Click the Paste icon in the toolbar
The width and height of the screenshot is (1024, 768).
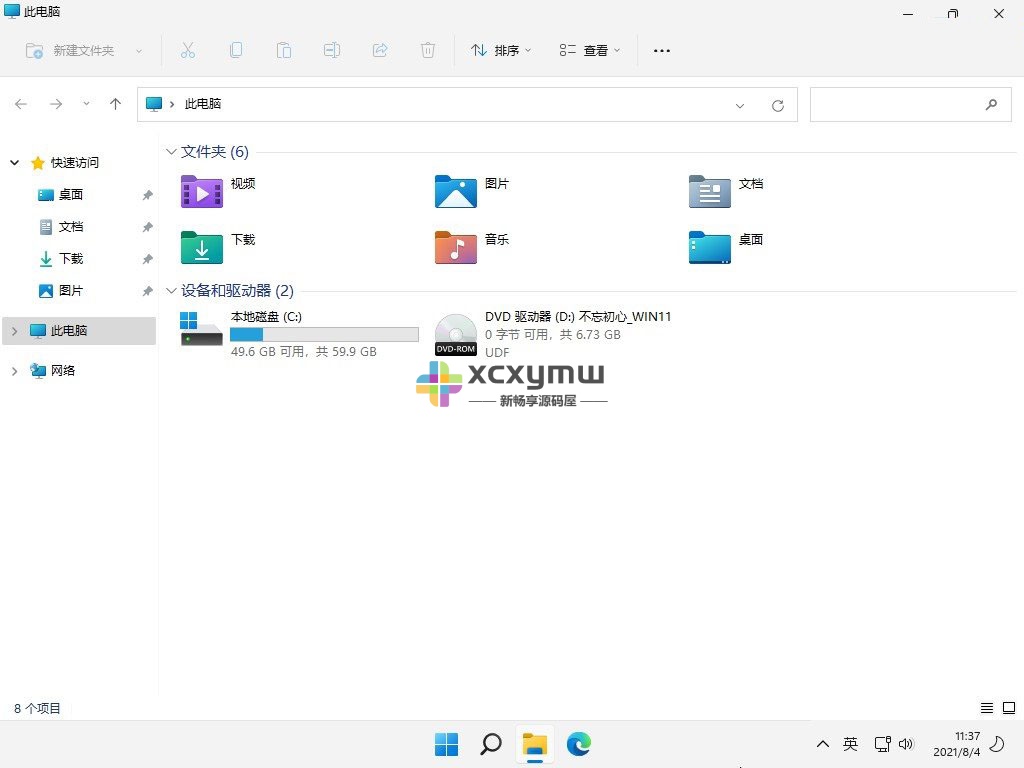pyautogui.click(x=284, y=50)
